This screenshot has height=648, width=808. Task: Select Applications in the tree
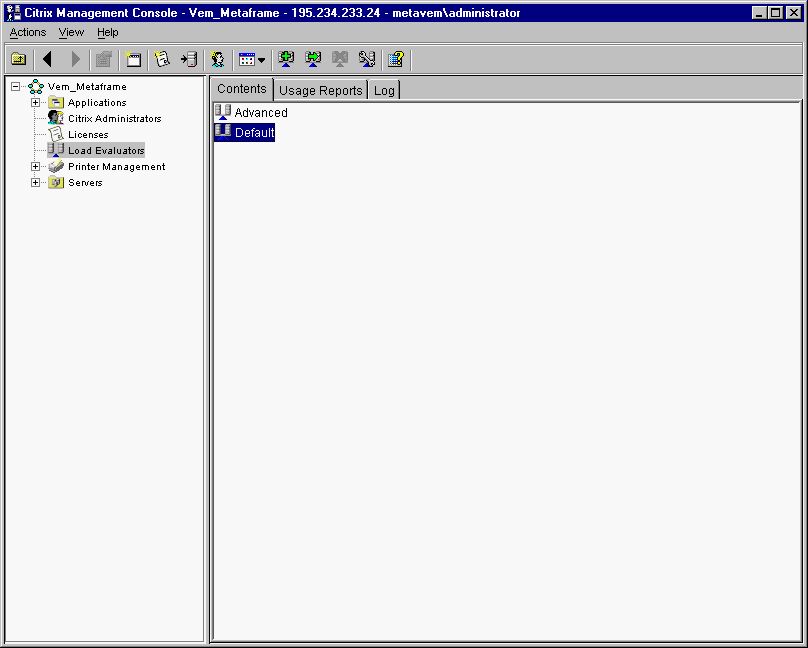pyautogui.click(x=97, y=103)
